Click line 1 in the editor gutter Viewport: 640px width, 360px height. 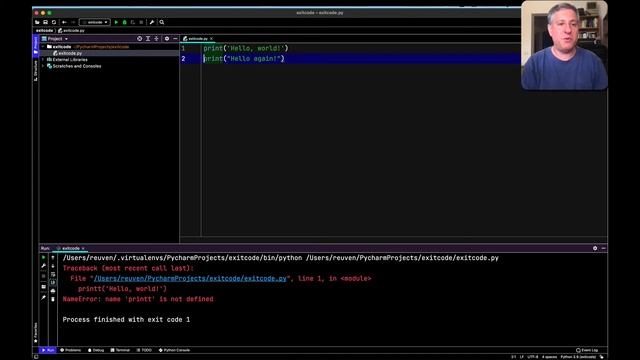point(183,48)
